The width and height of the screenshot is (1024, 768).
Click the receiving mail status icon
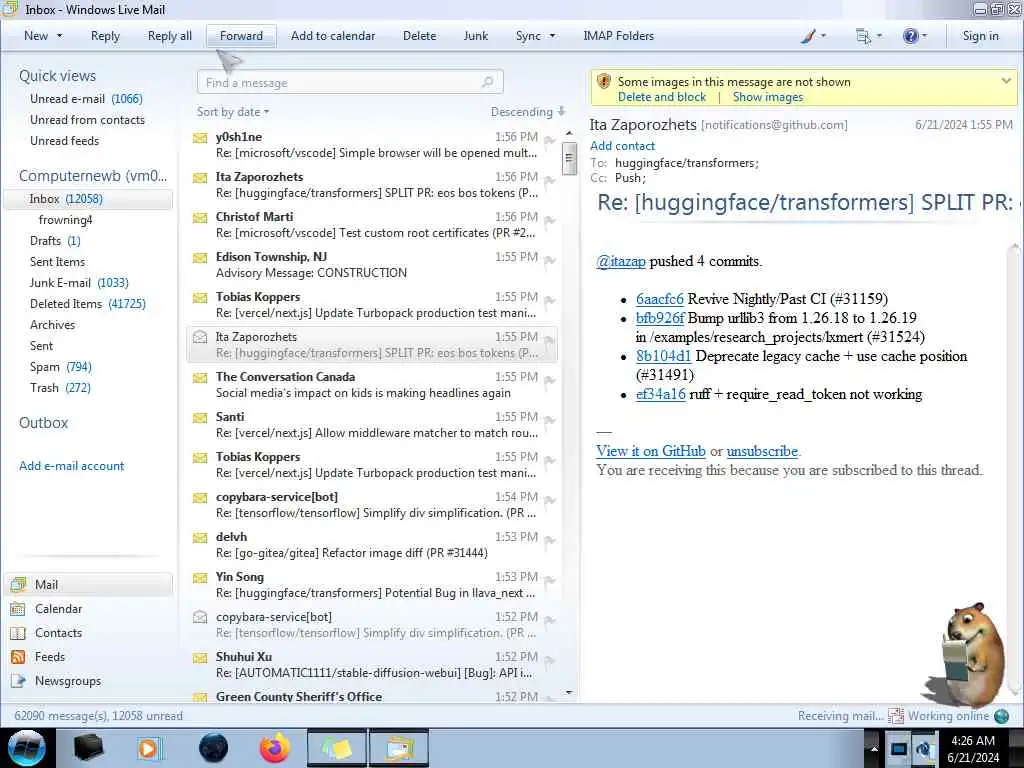pos(895,716)
